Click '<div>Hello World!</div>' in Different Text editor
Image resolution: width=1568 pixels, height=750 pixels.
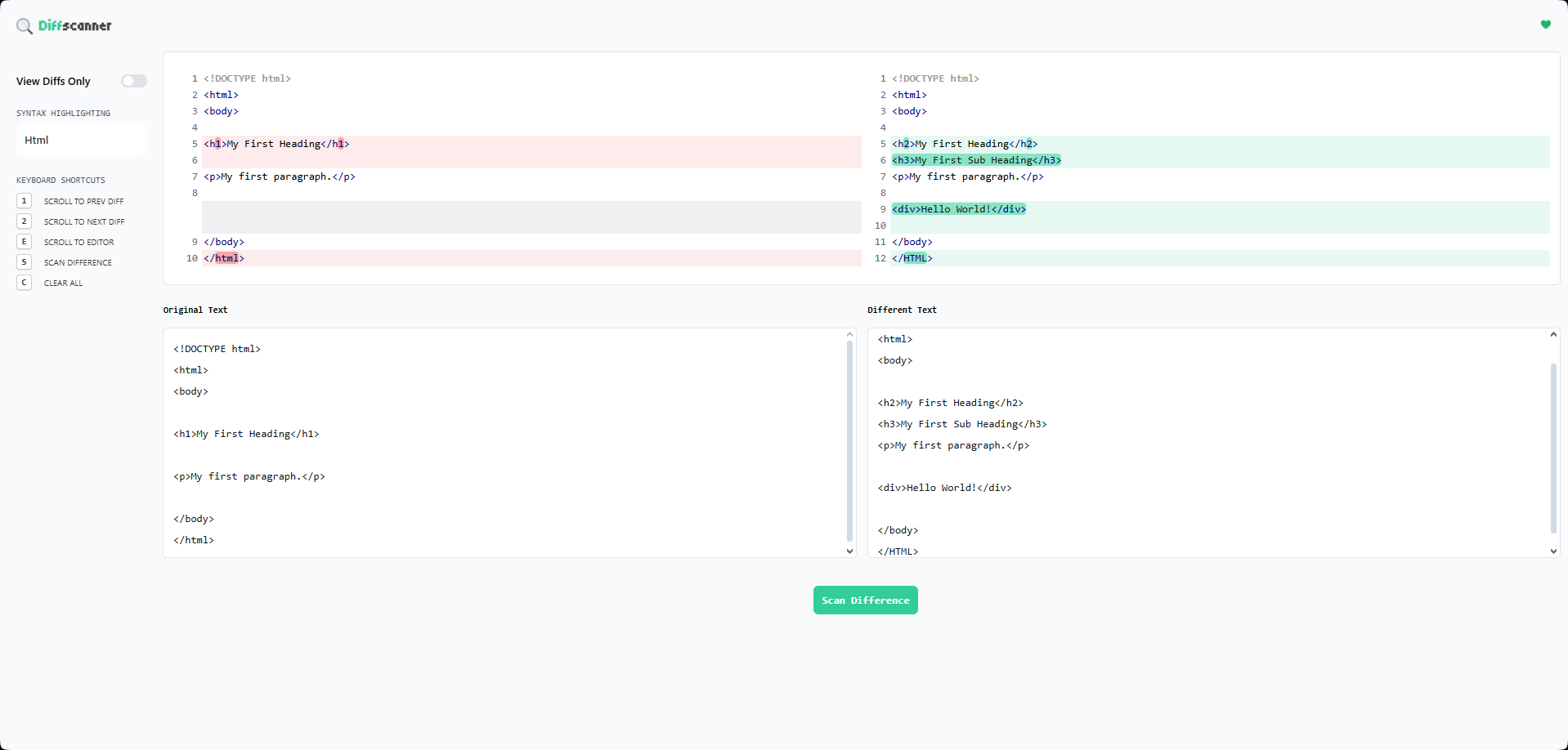coord(945,488)
